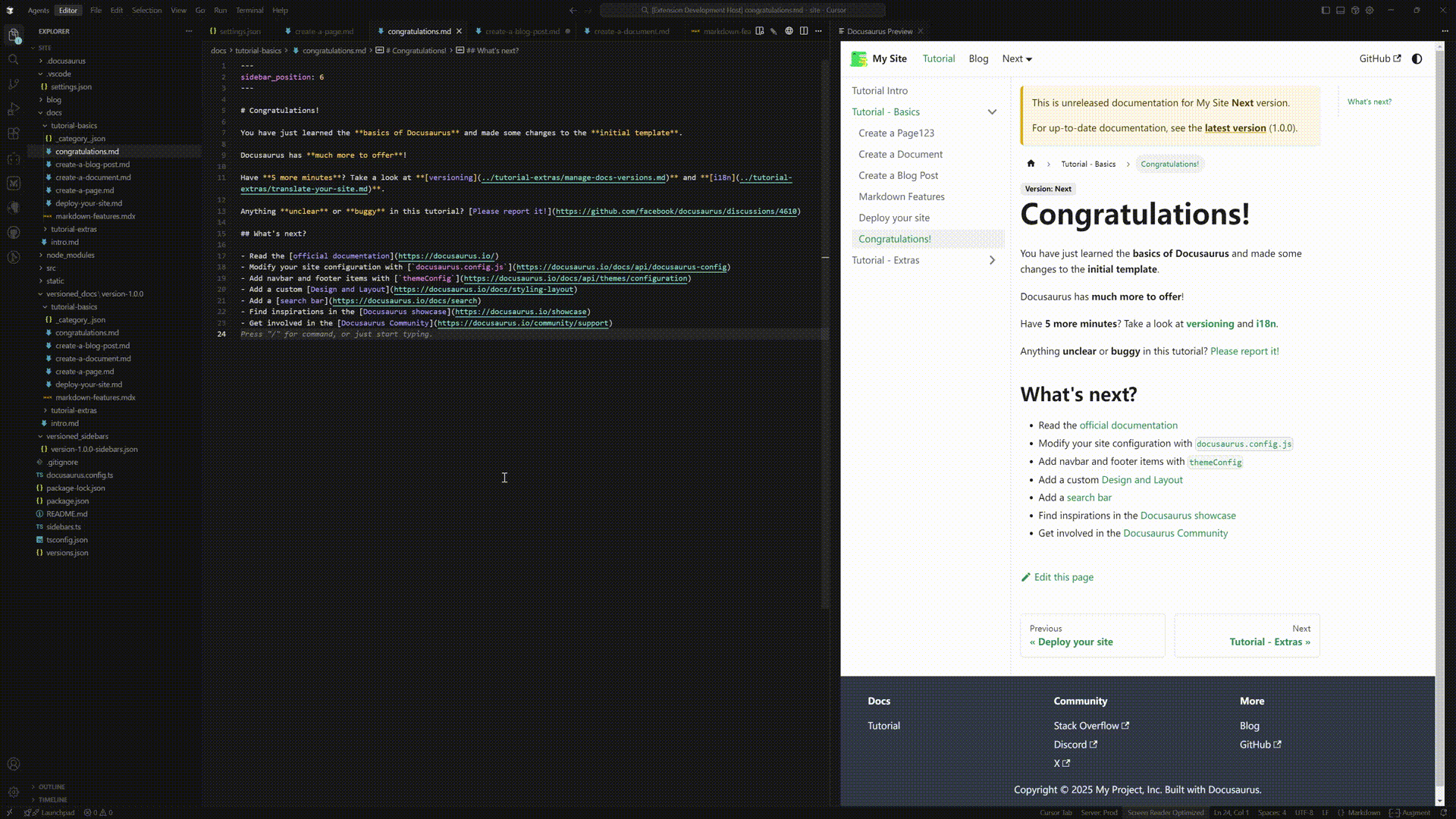The width and height of the screenshot is (1456, 819).
Task: Open the Extensions view icon
Action: pyautogui.click(x=13, y=133)
